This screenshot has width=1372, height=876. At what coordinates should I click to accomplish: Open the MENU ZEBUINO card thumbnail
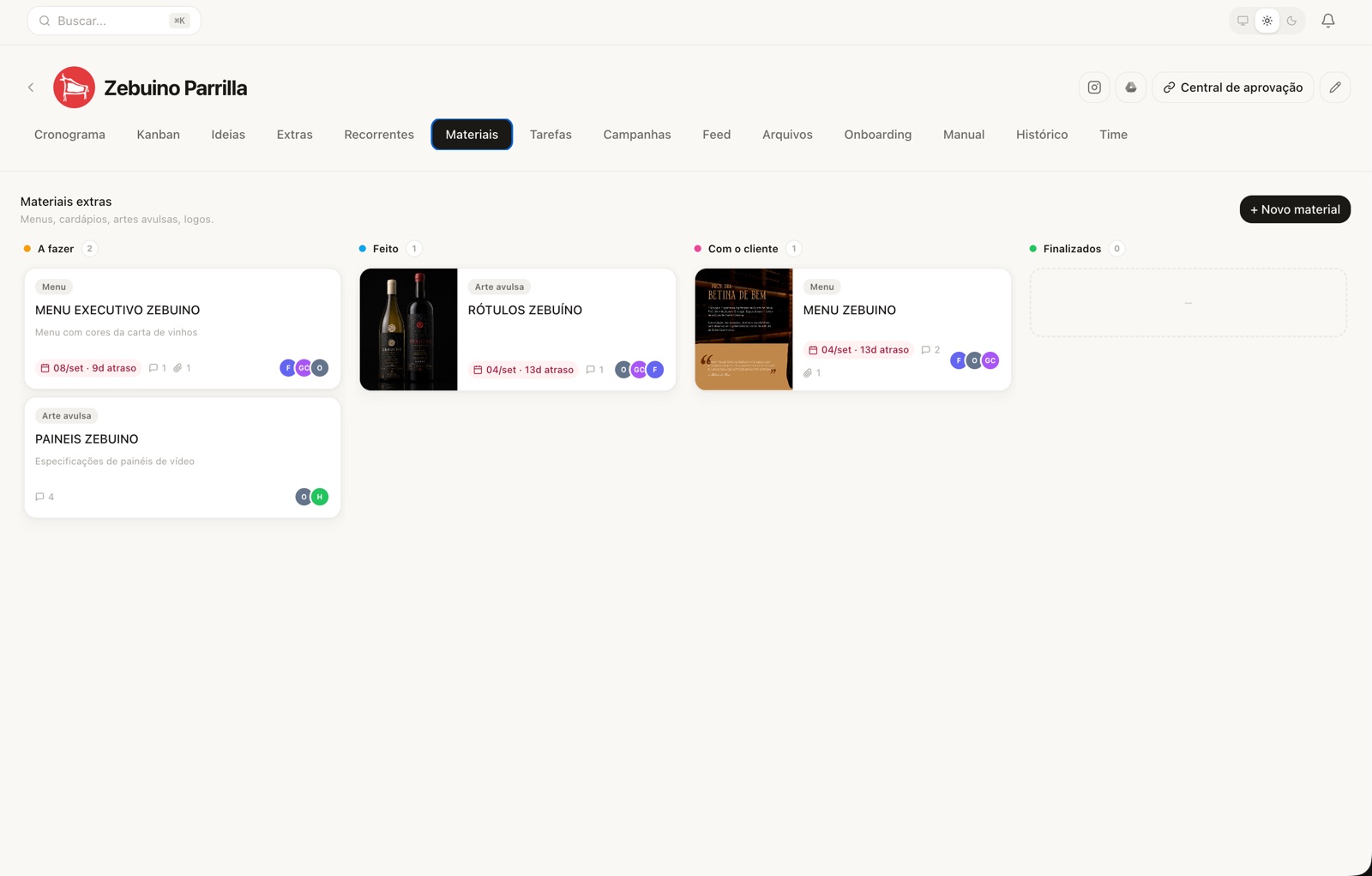click(x=743, y=329)
